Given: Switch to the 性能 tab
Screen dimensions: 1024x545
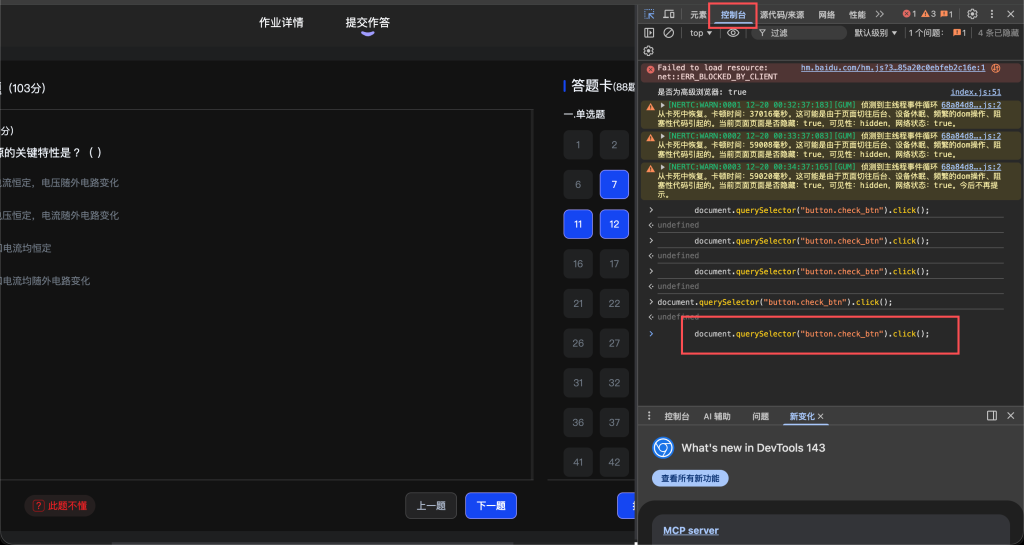Looking at the screenshot, I should pos(857,14).
